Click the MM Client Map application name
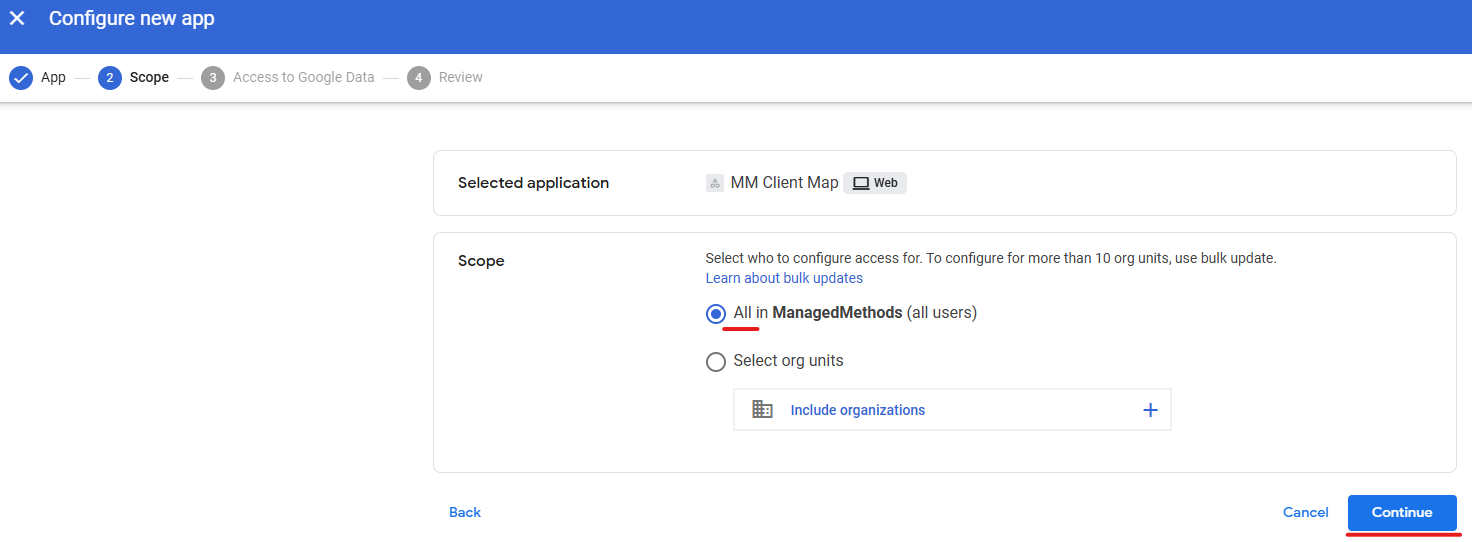 784,183
